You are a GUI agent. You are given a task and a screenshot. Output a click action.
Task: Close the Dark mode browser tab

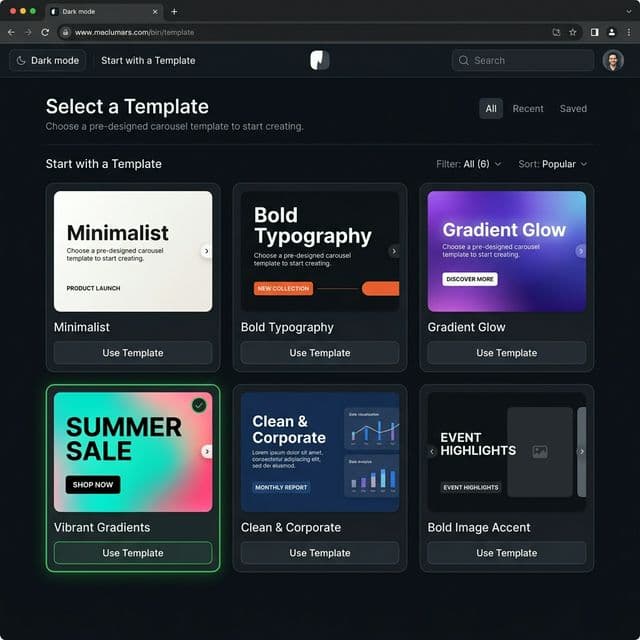click(155, 12)
